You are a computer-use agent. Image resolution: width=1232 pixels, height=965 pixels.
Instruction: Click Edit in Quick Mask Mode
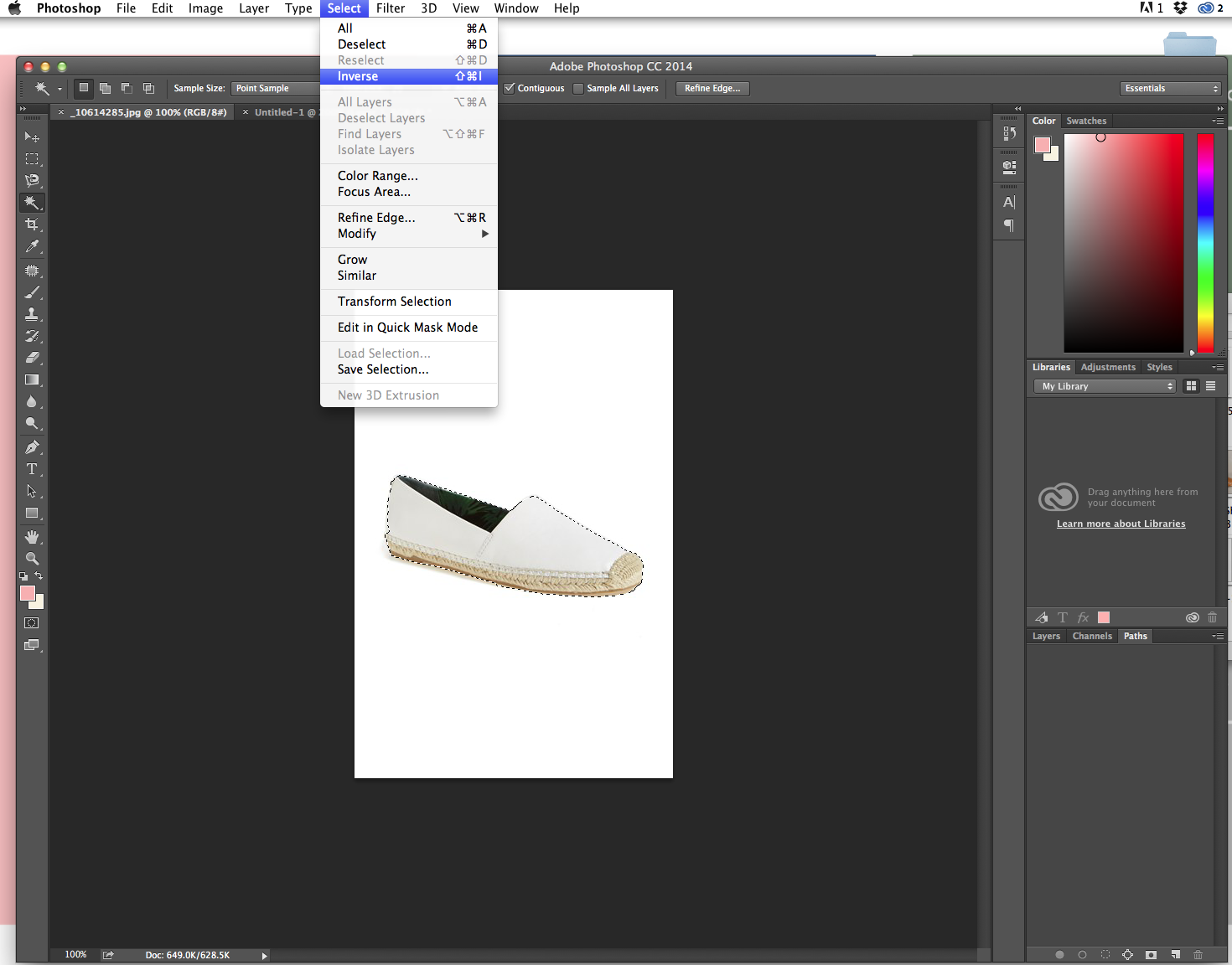click(x=409, y=328)
